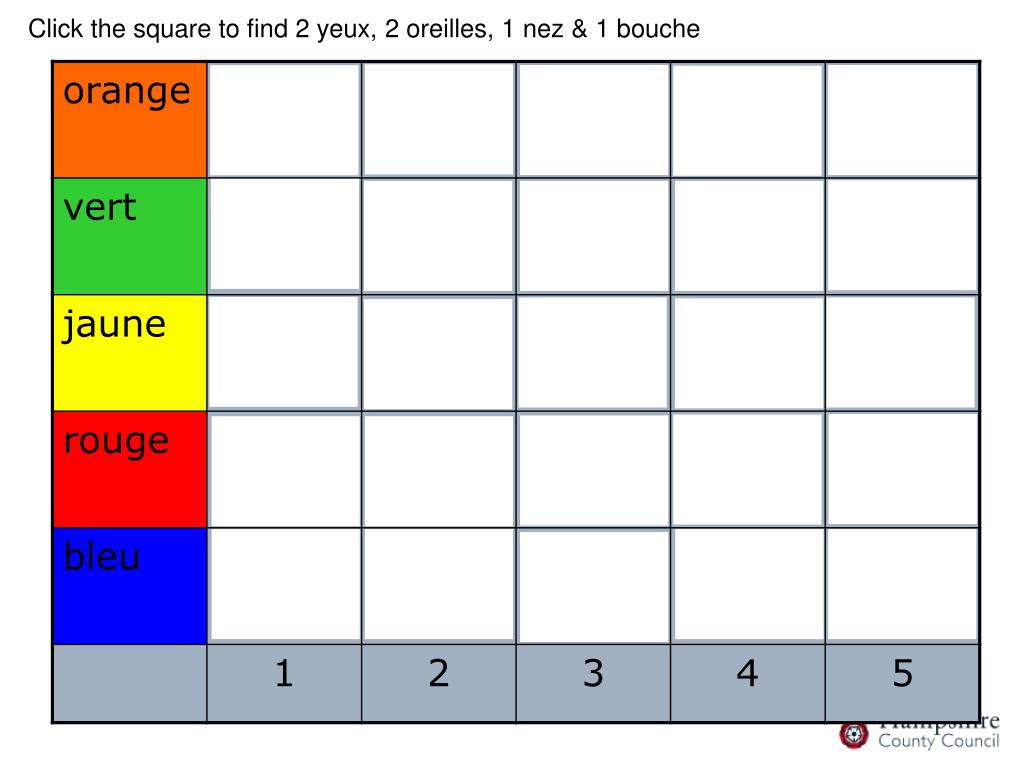The image size is (1024, 768).
Task: Reveal the square at rouge, column 2
Action: [439, 469]
